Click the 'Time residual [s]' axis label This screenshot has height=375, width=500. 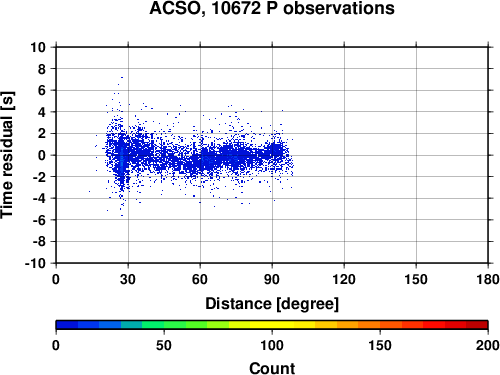click(x=7, y=155)
